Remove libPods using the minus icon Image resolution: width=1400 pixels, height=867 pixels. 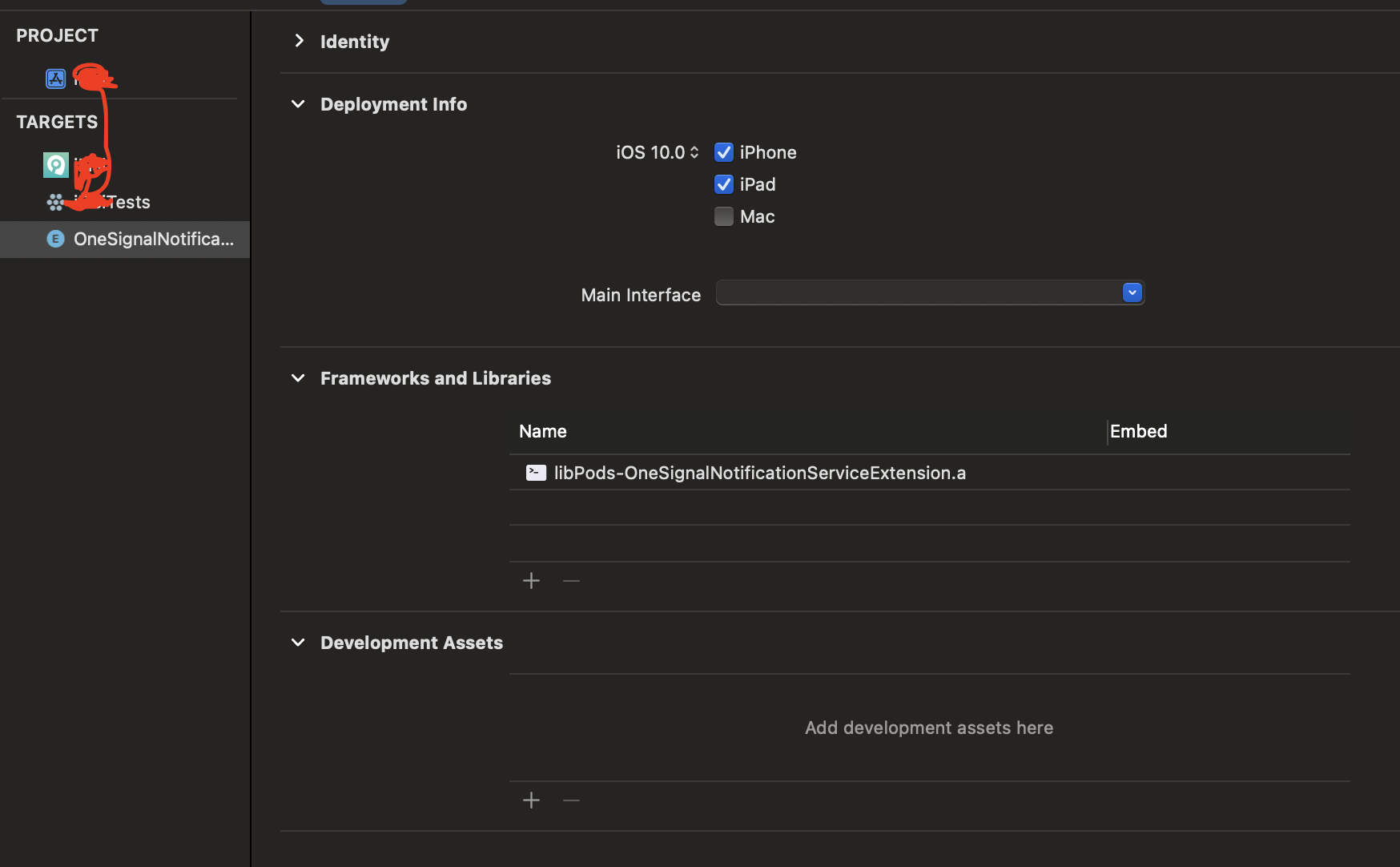570,580
